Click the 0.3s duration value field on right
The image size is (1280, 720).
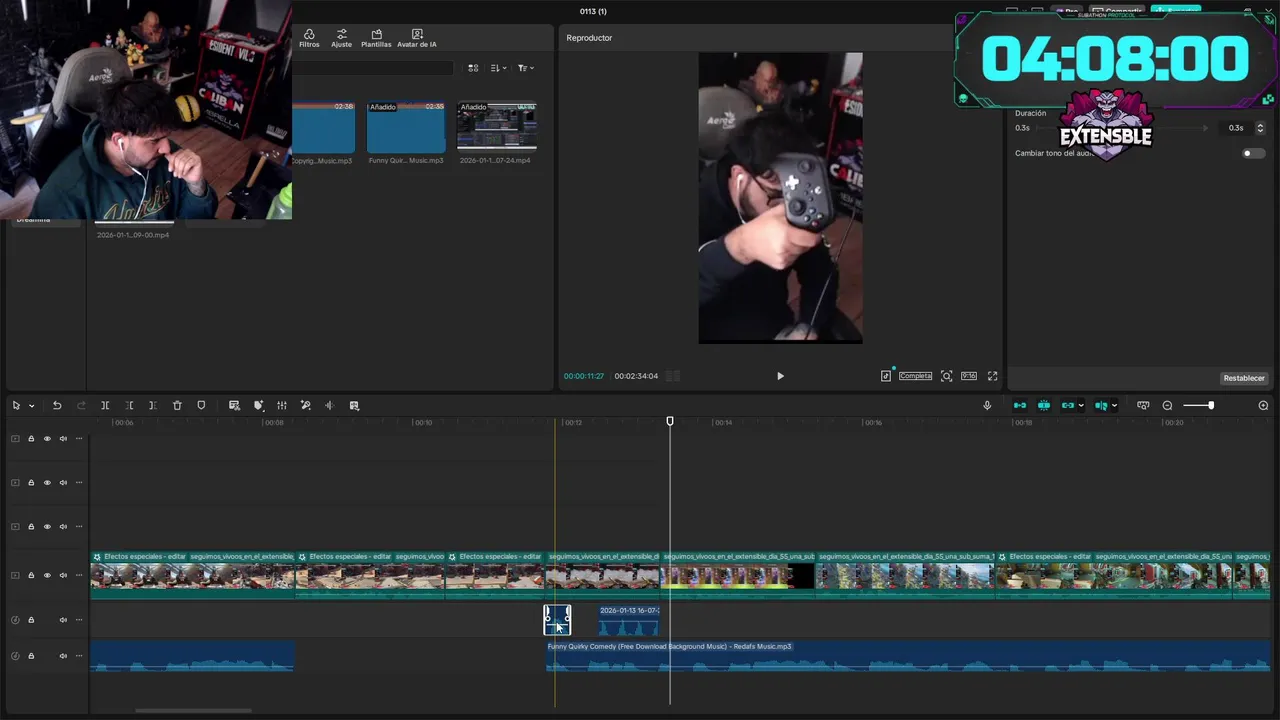[1236, 128]
